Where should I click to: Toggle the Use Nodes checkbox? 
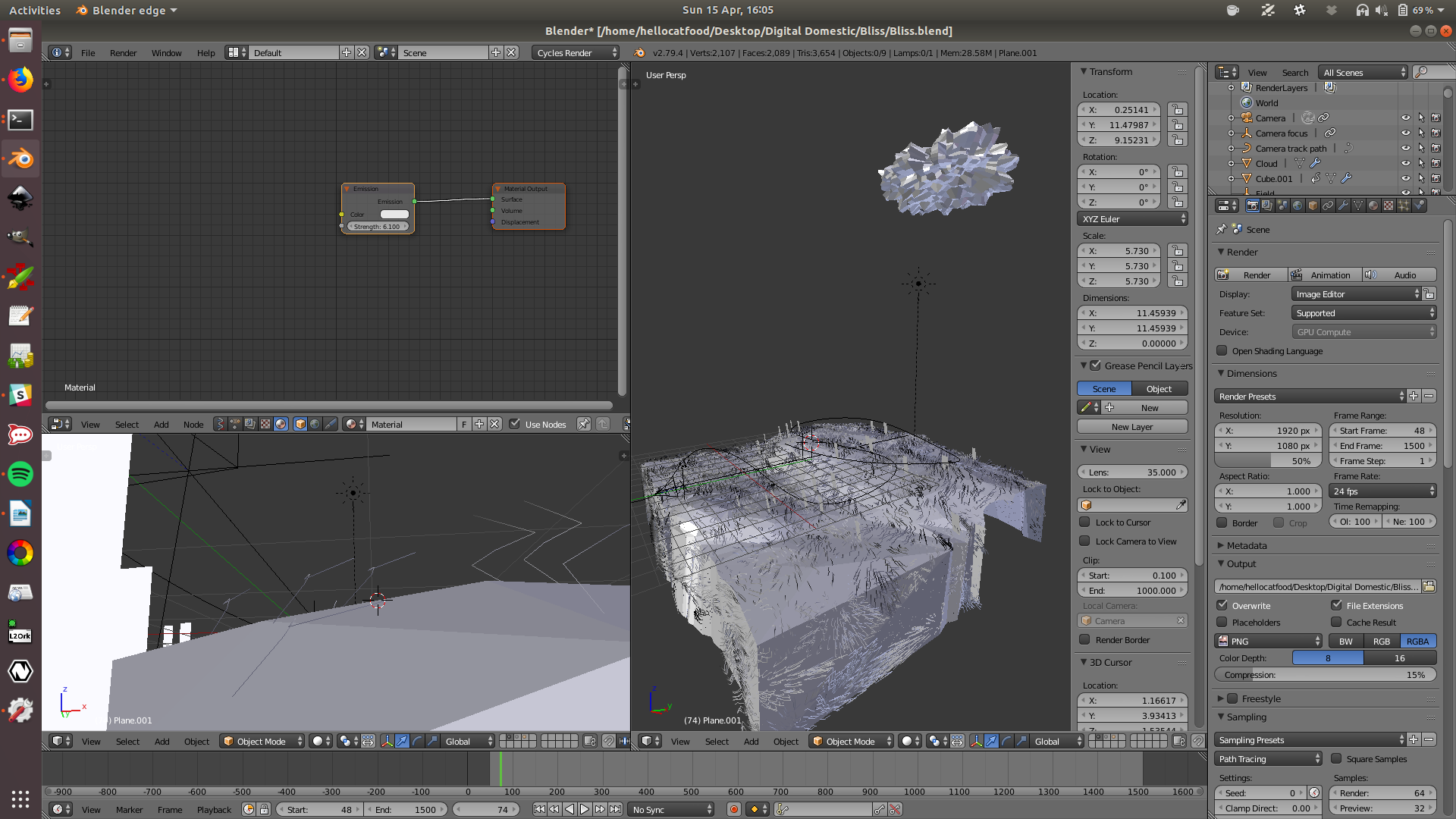(x=514, y=424)
